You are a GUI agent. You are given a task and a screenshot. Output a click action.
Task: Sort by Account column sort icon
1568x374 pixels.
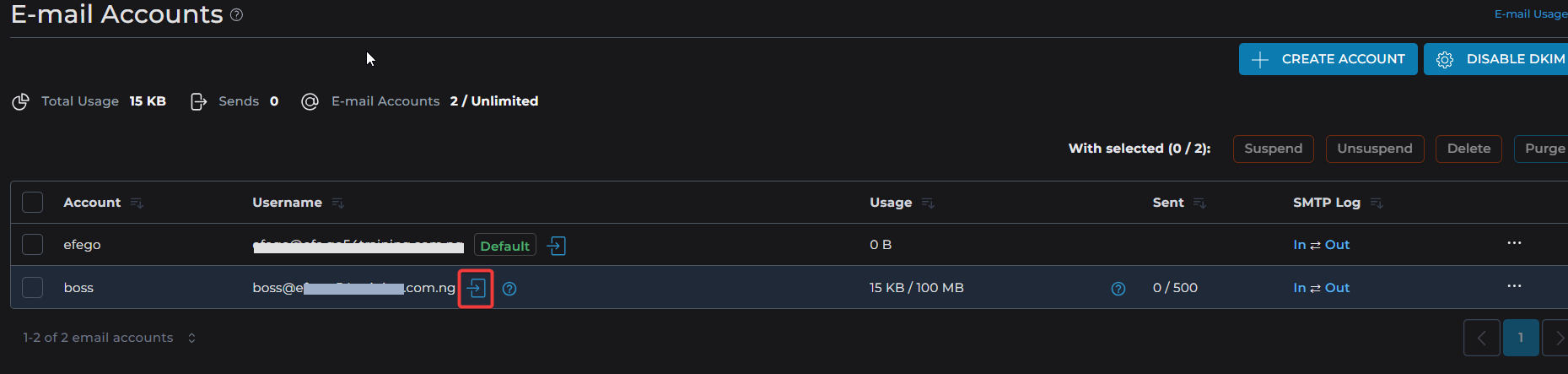[x=137, y=203]
